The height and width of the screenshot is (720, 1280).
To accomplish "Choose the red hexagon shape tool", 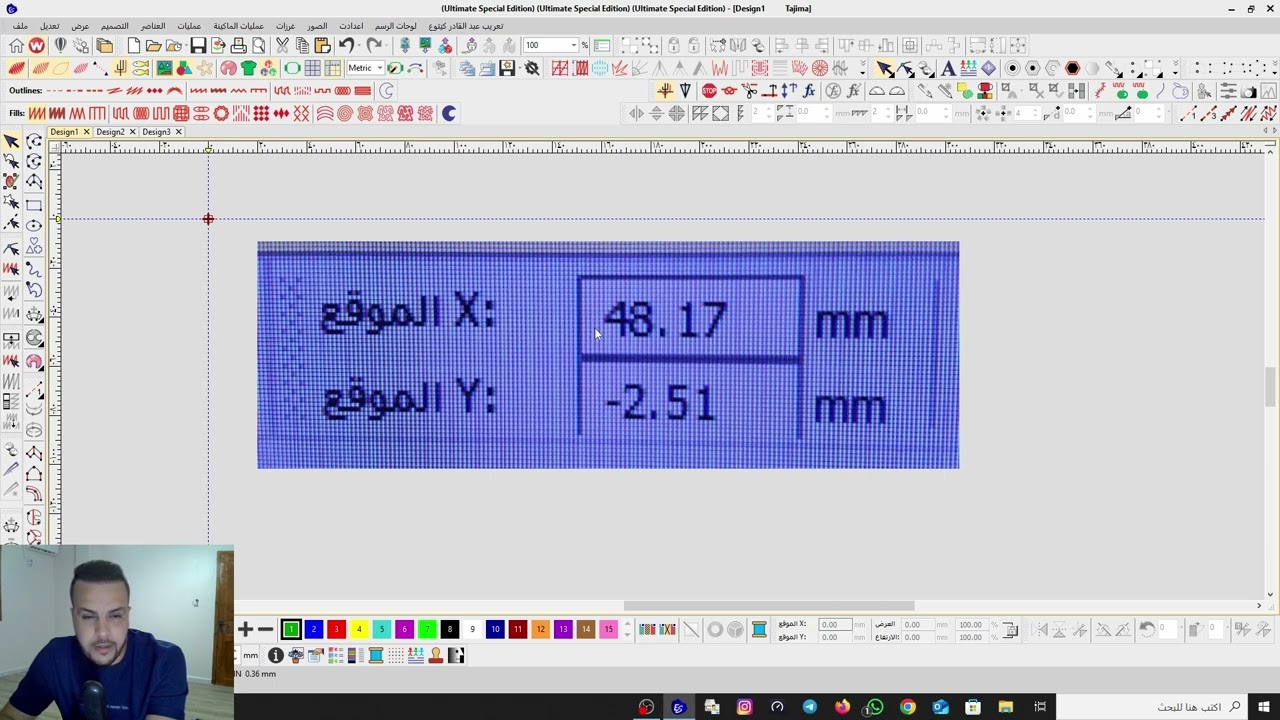I will pyautogui.click(x=1072, y=68).
